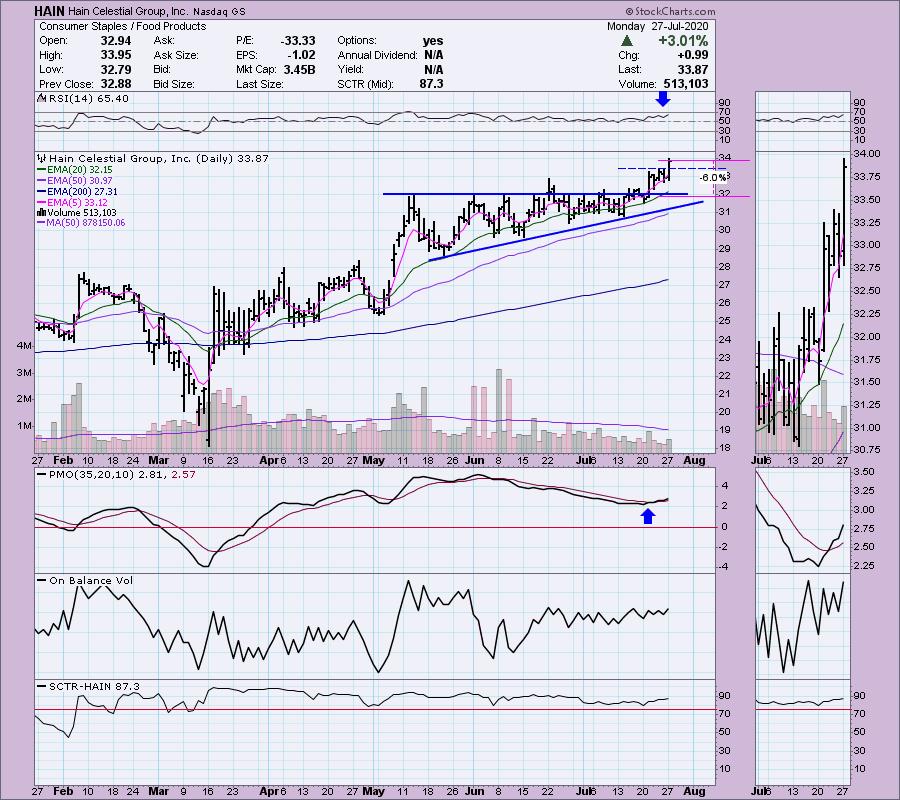Click the On Balance Vol panel label

pyautogui.click(x=91, y=581)
